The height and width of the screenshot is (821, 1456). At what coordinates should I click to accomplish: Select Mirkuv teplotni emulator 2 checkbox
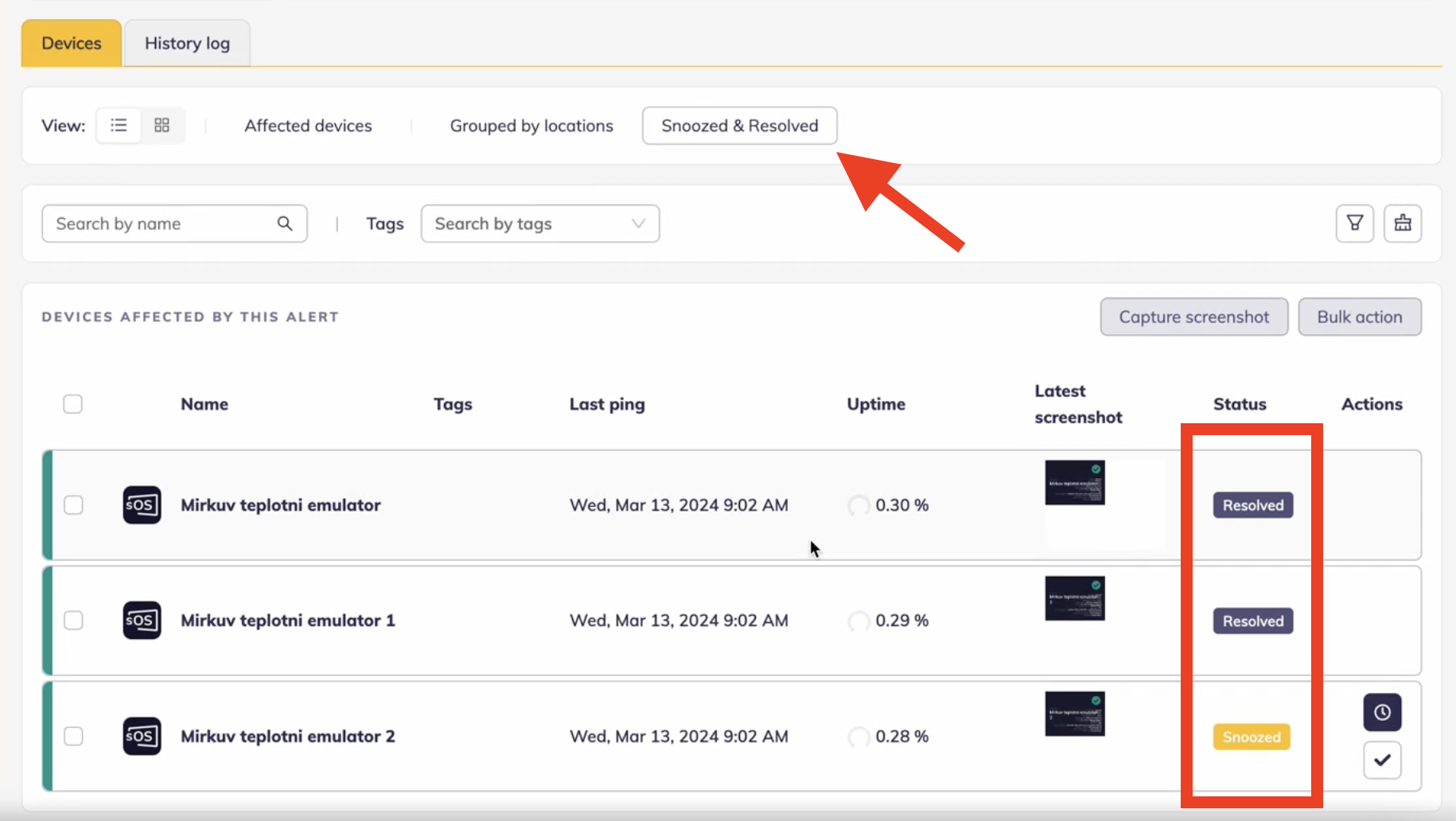73,737
